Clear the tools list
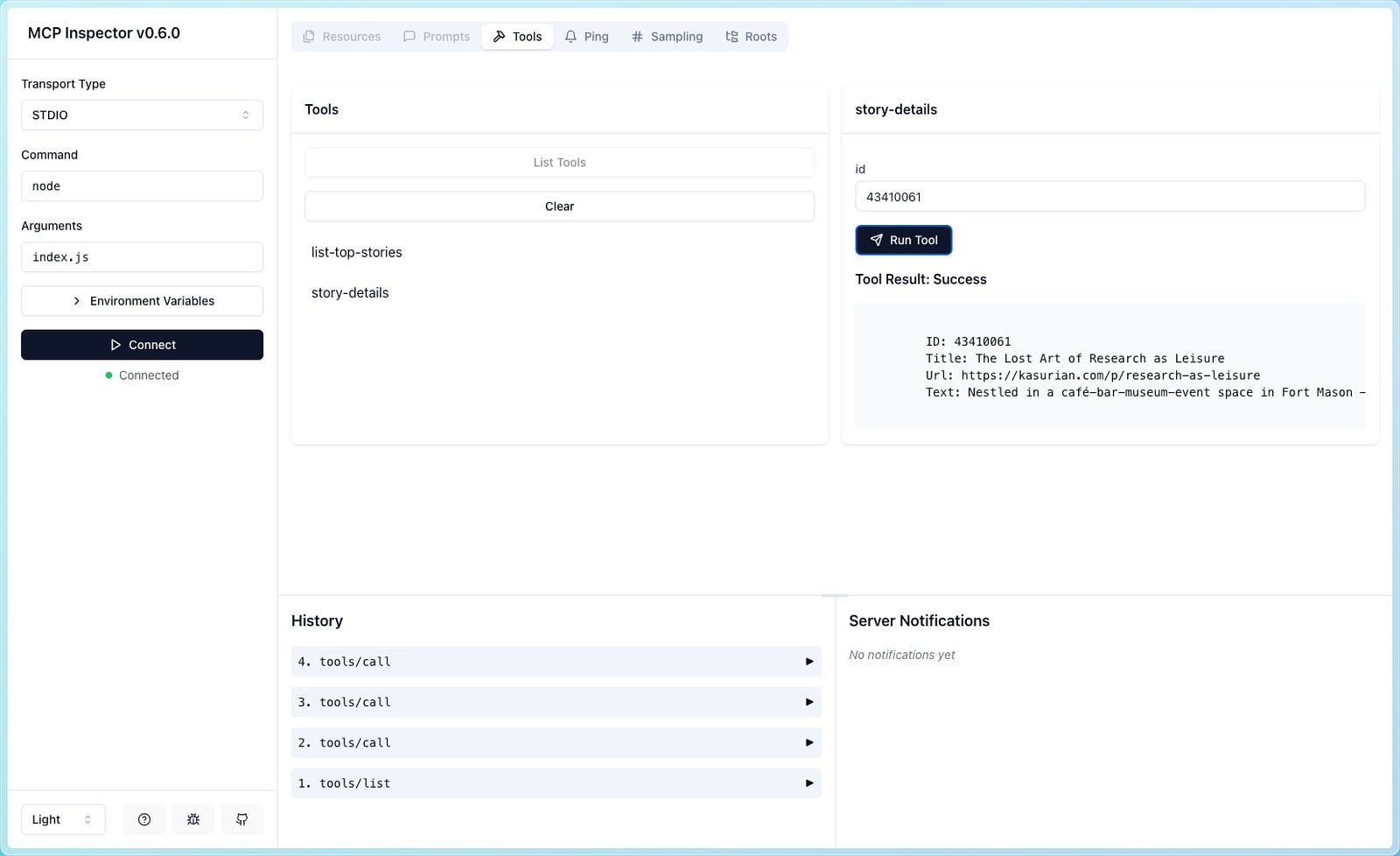 [x=560, y=207]
